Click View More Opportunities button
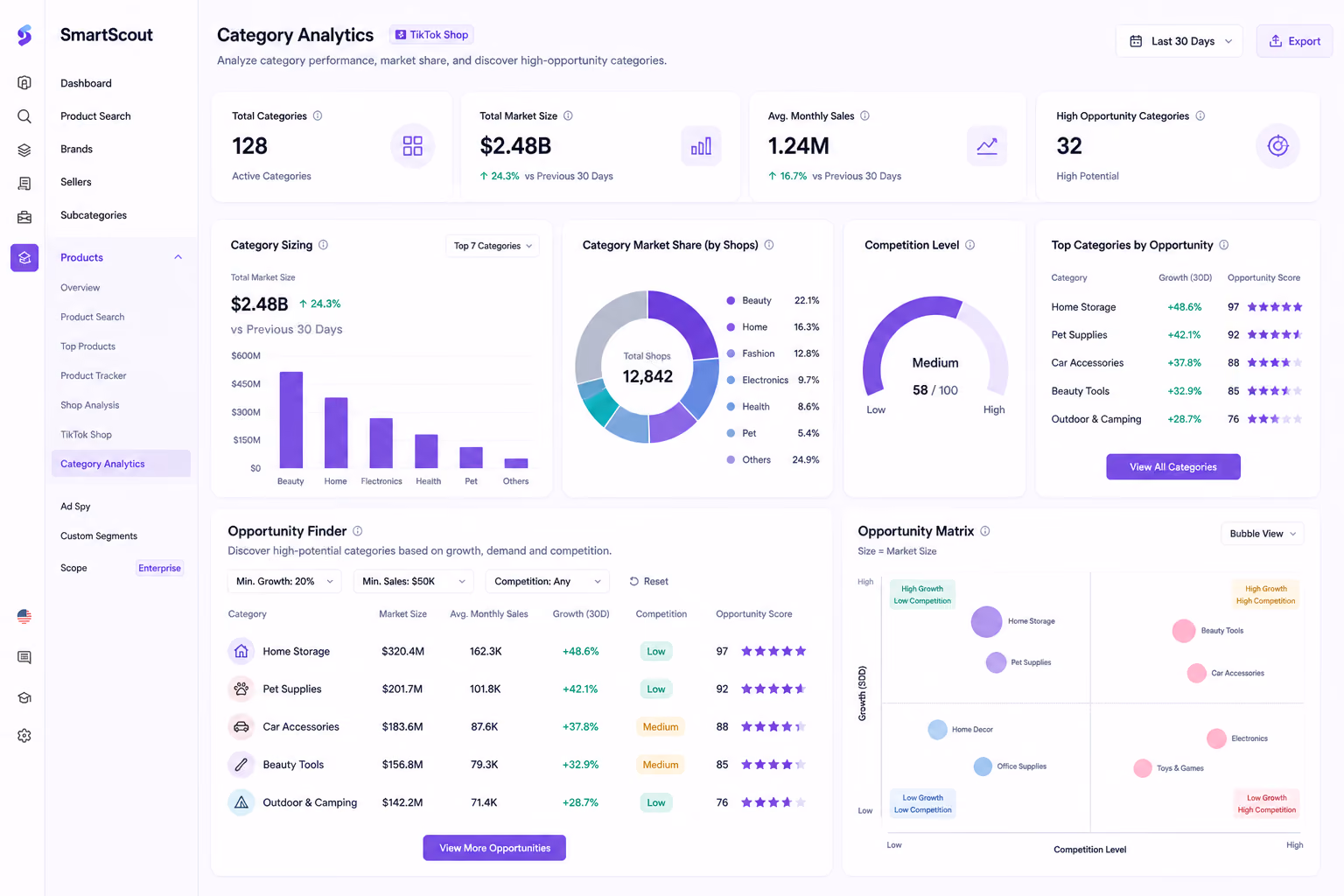Viewport: 1344px width, 896px height. (x=494, y=848)
